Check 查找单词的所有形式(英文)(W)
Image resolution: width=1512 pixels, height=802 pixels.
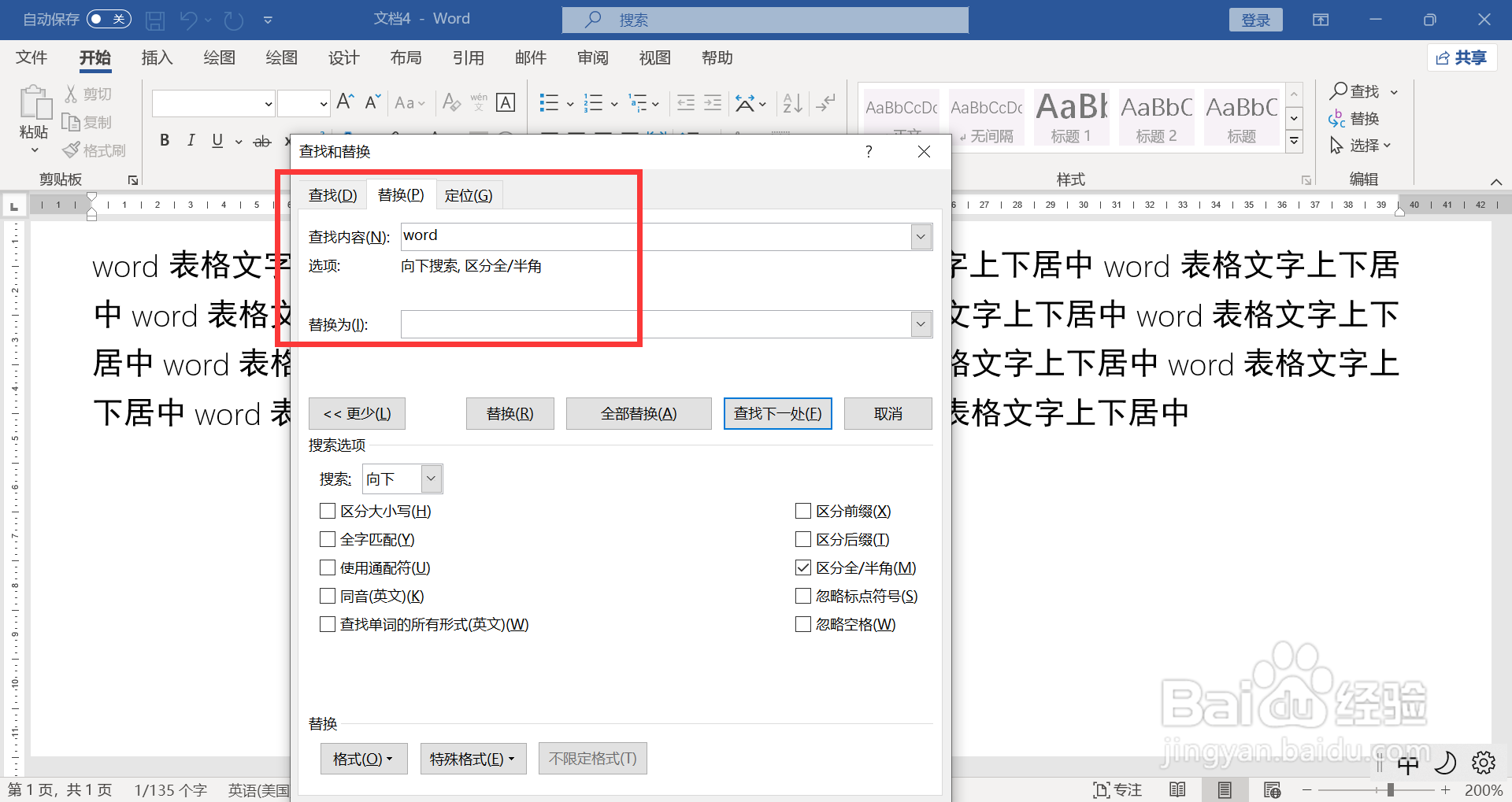[328, 624]
